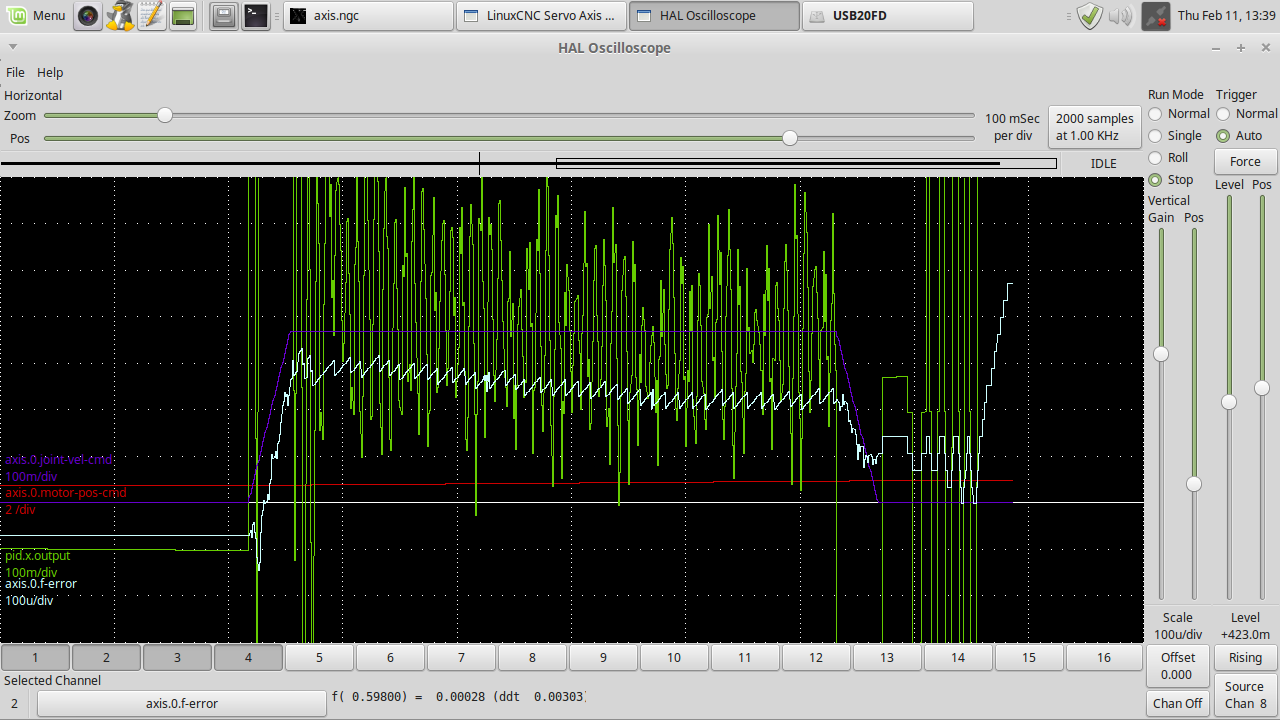Click the trigger Level slider handle
Image resolution: width=1280 pixels, height=720 pixels.
pos(1229,402)
